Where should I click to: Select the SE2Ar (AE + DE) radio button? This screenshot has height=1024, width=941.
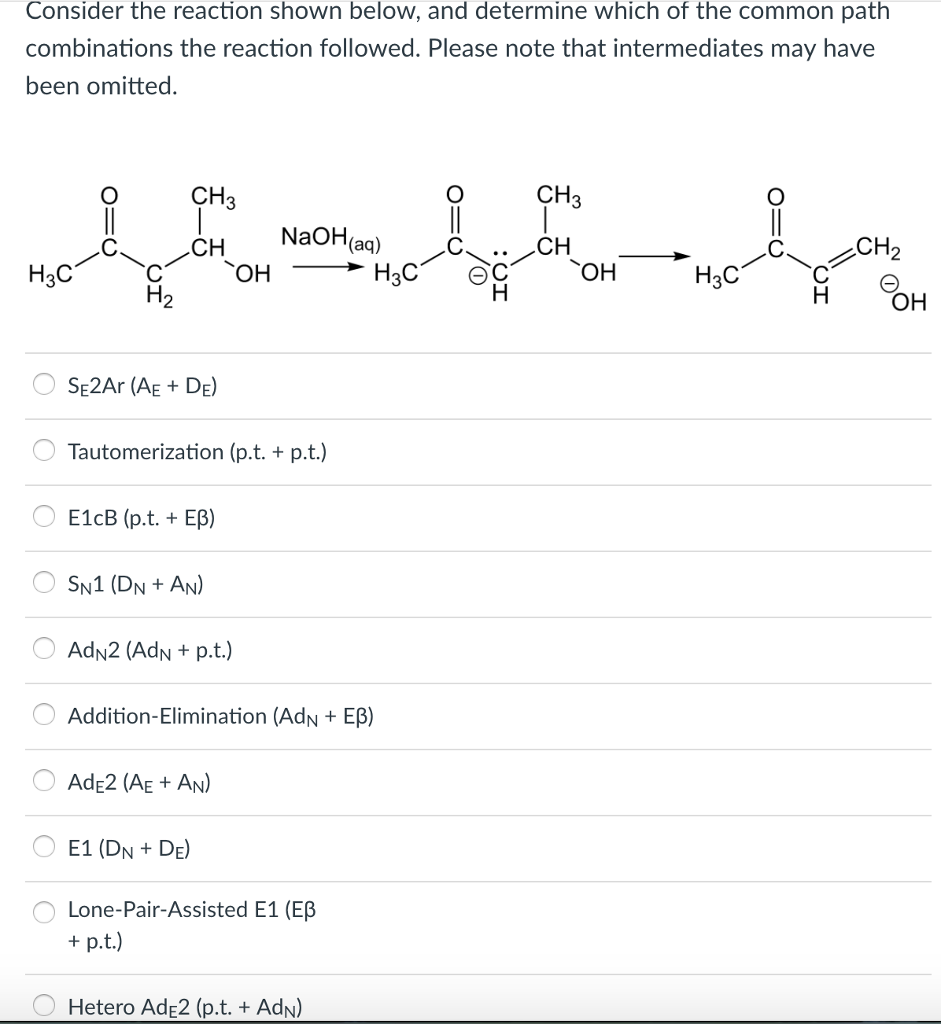[44, 383]
